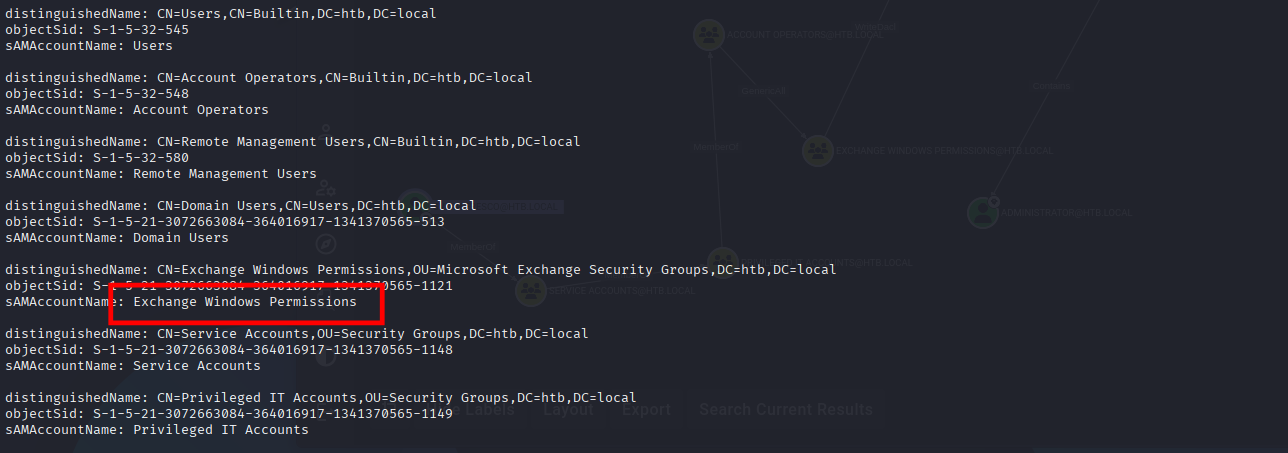Toggle the node Labels button
This screenshot has width=1288, height=453.
pos(489,409)
